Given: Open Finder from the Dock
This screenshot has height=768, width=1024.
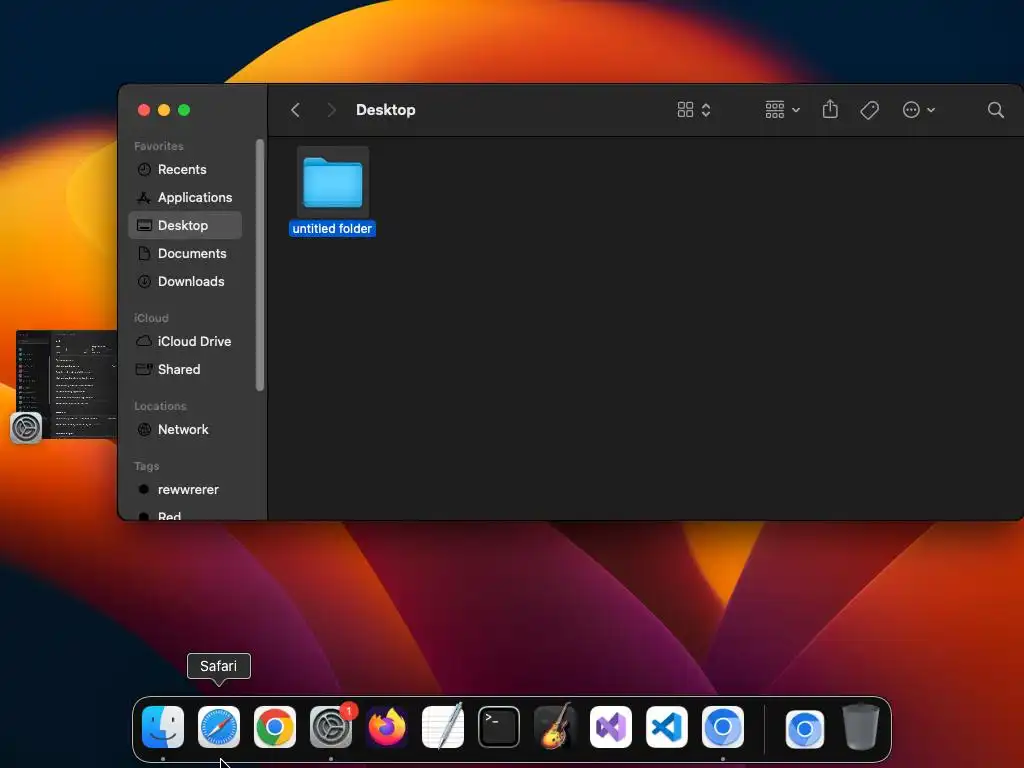Looking at the screenshot, I should 163,727.
